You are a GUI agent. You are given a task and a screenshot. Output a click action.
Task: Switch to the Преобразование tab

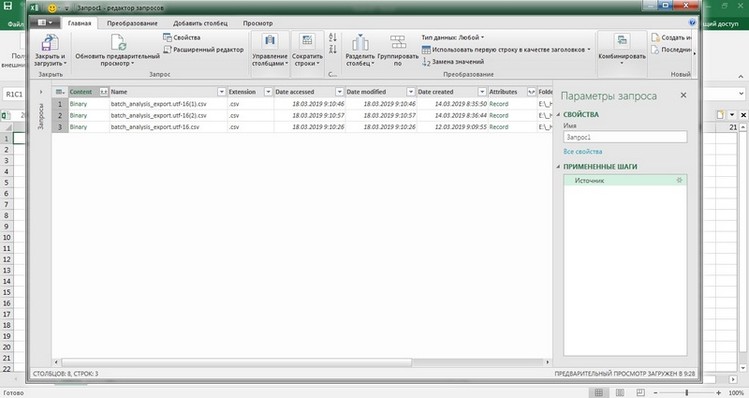tap(132, 23)
